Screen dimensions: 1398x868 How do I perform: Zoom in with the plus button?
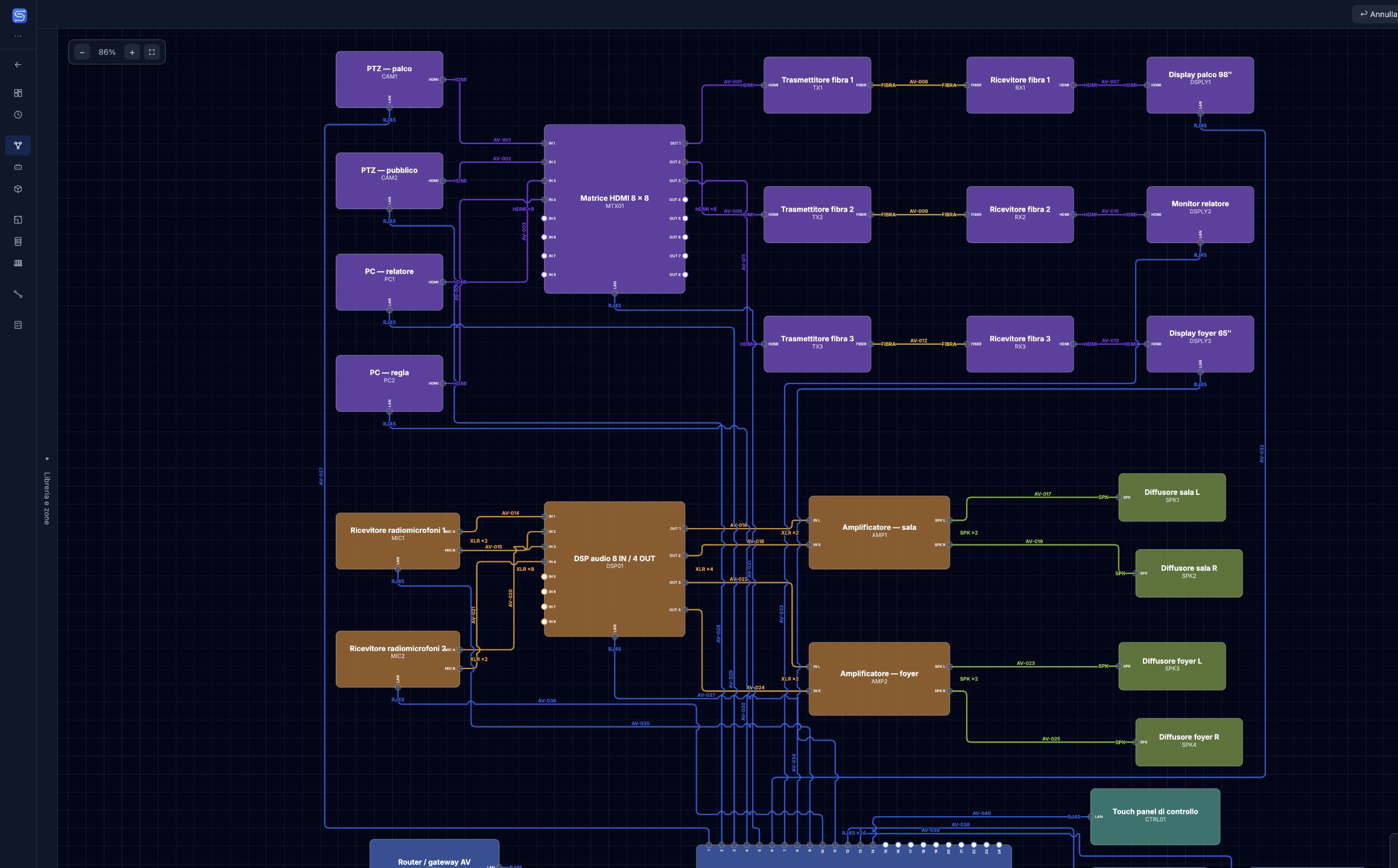pyautogui.click(x=132, y=52)
